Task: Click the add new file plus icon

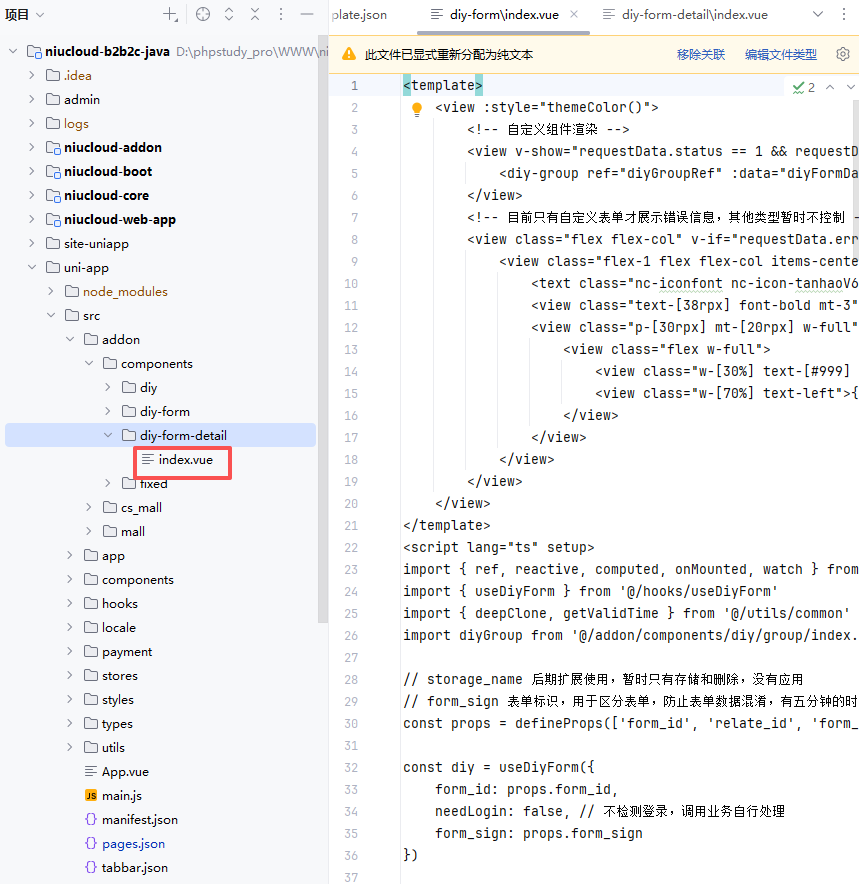Action: pos(171,14)
